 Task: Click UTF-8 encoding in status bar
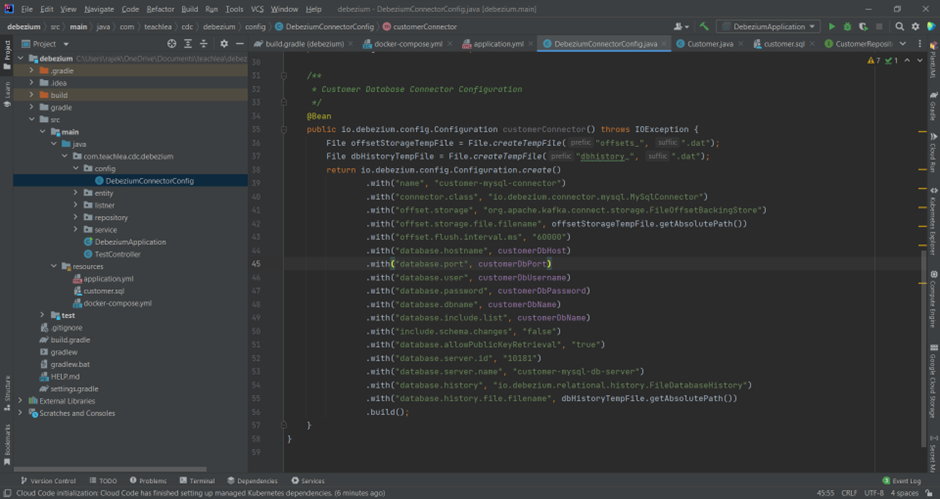click(873, 493)
